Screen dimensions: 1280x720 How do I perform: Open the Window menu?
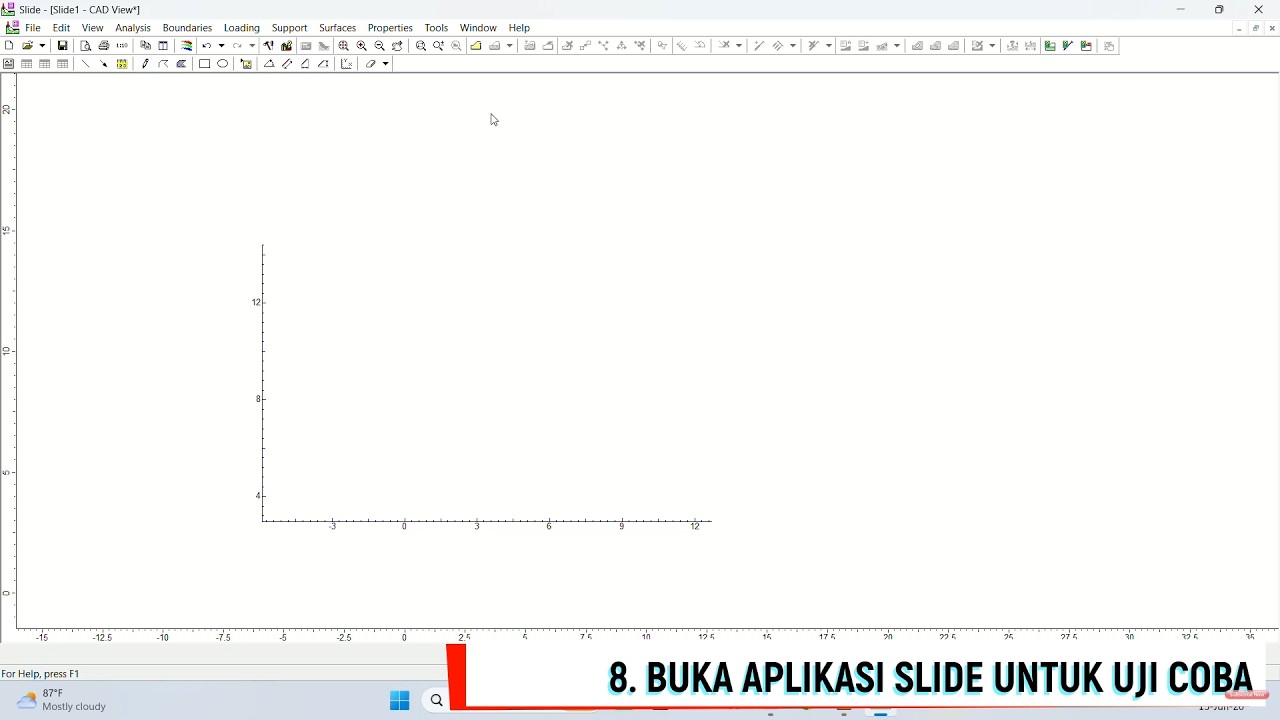[478, 28]
